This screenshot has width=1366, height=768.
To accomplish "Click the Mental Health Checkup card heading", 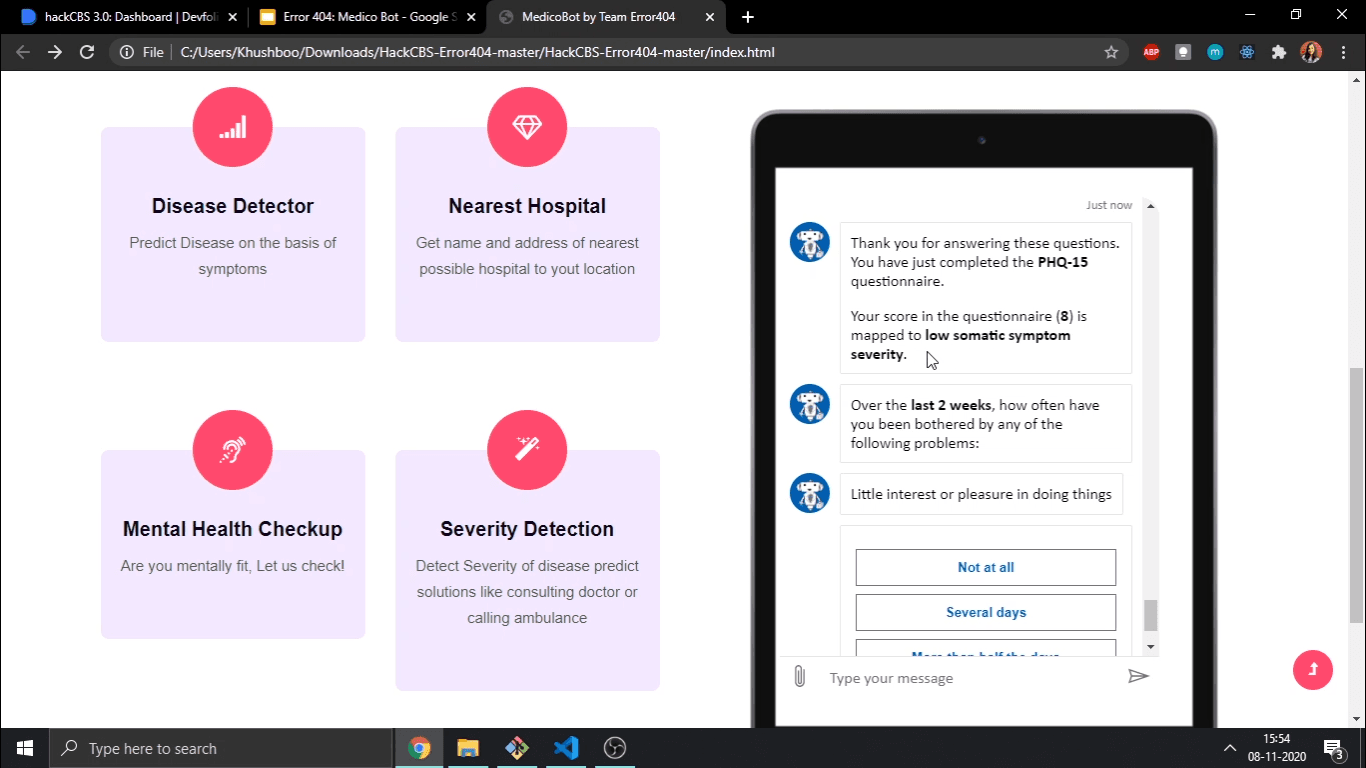I will [233, 529].
